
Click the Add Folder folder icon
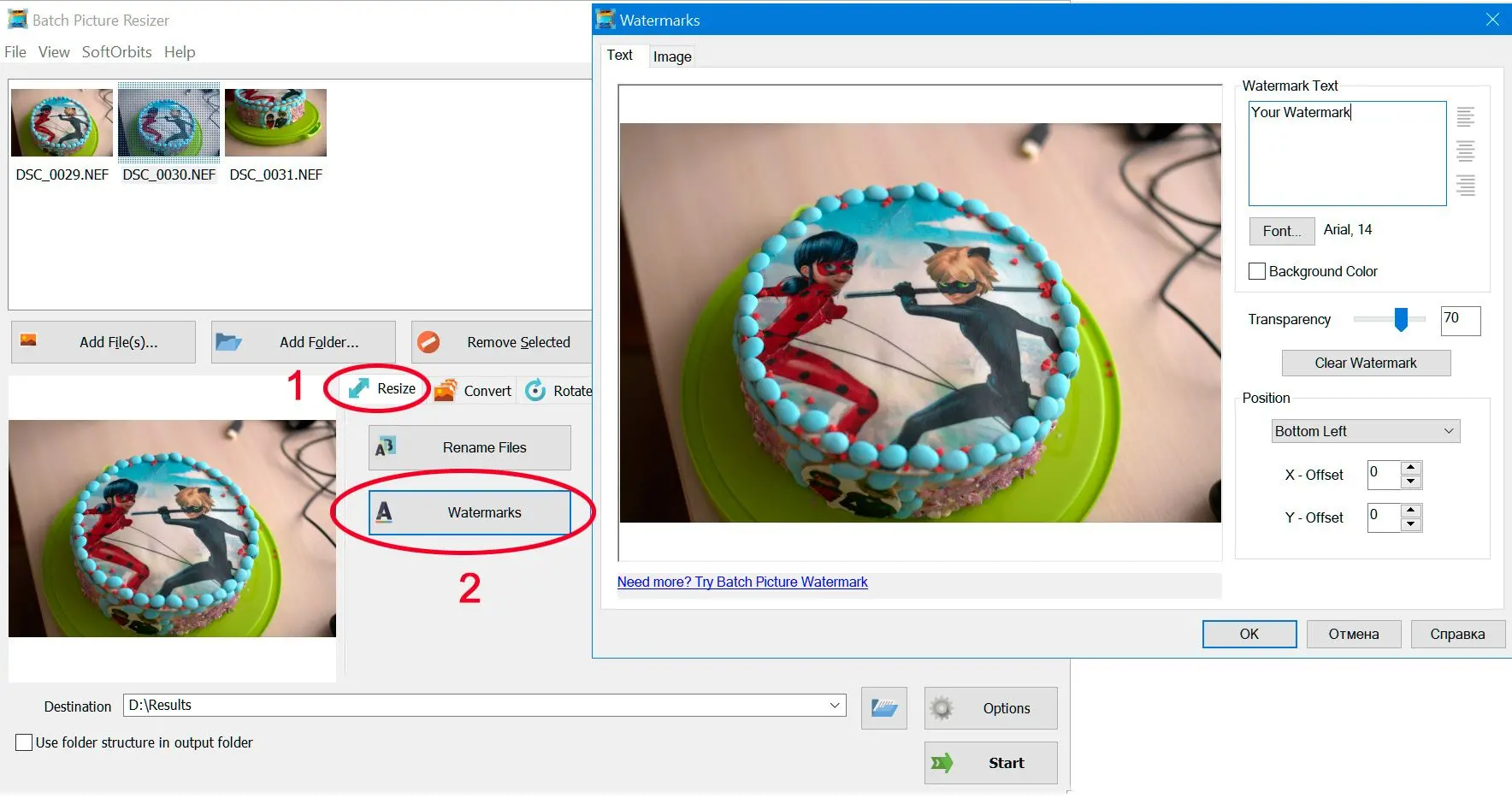(x=228, y=342)
